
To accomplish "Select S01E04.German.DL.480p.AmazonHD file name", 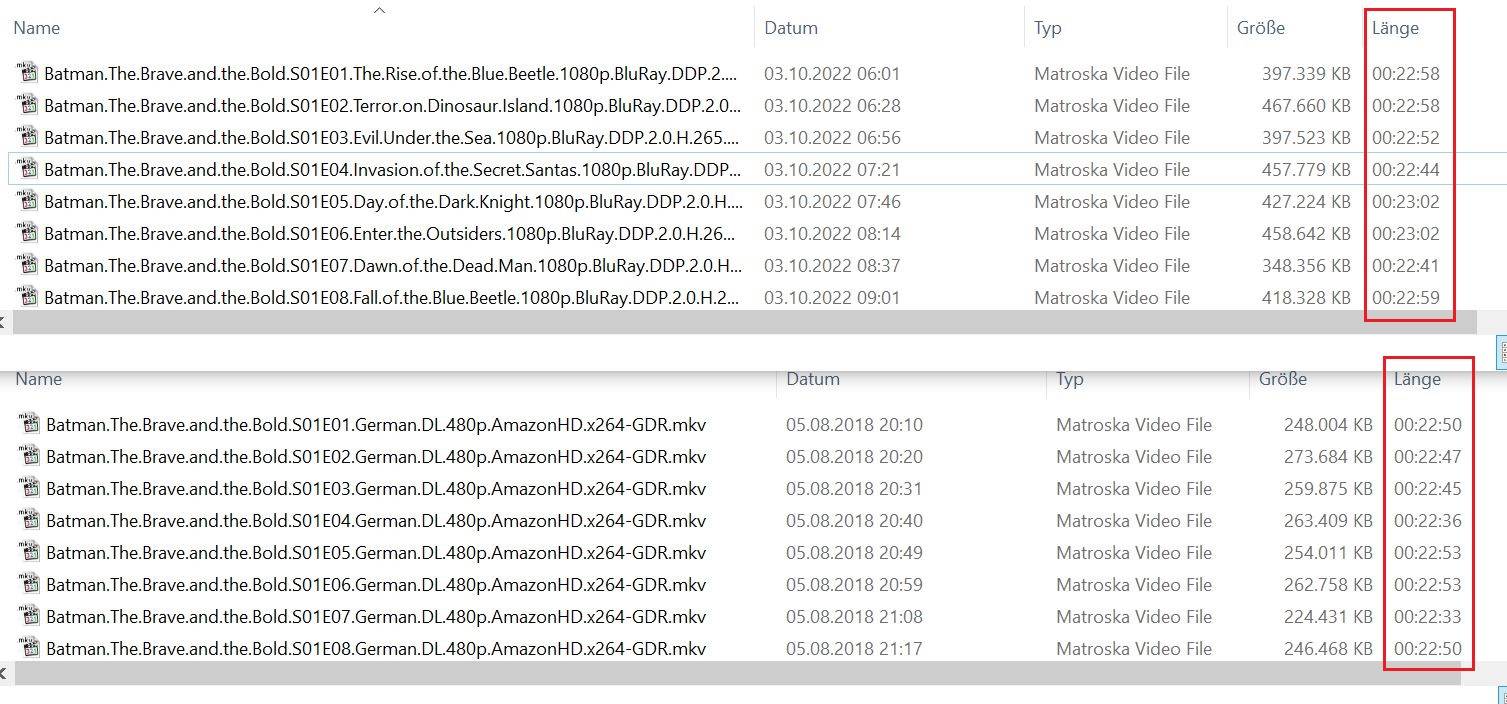I will pos(376,520).
